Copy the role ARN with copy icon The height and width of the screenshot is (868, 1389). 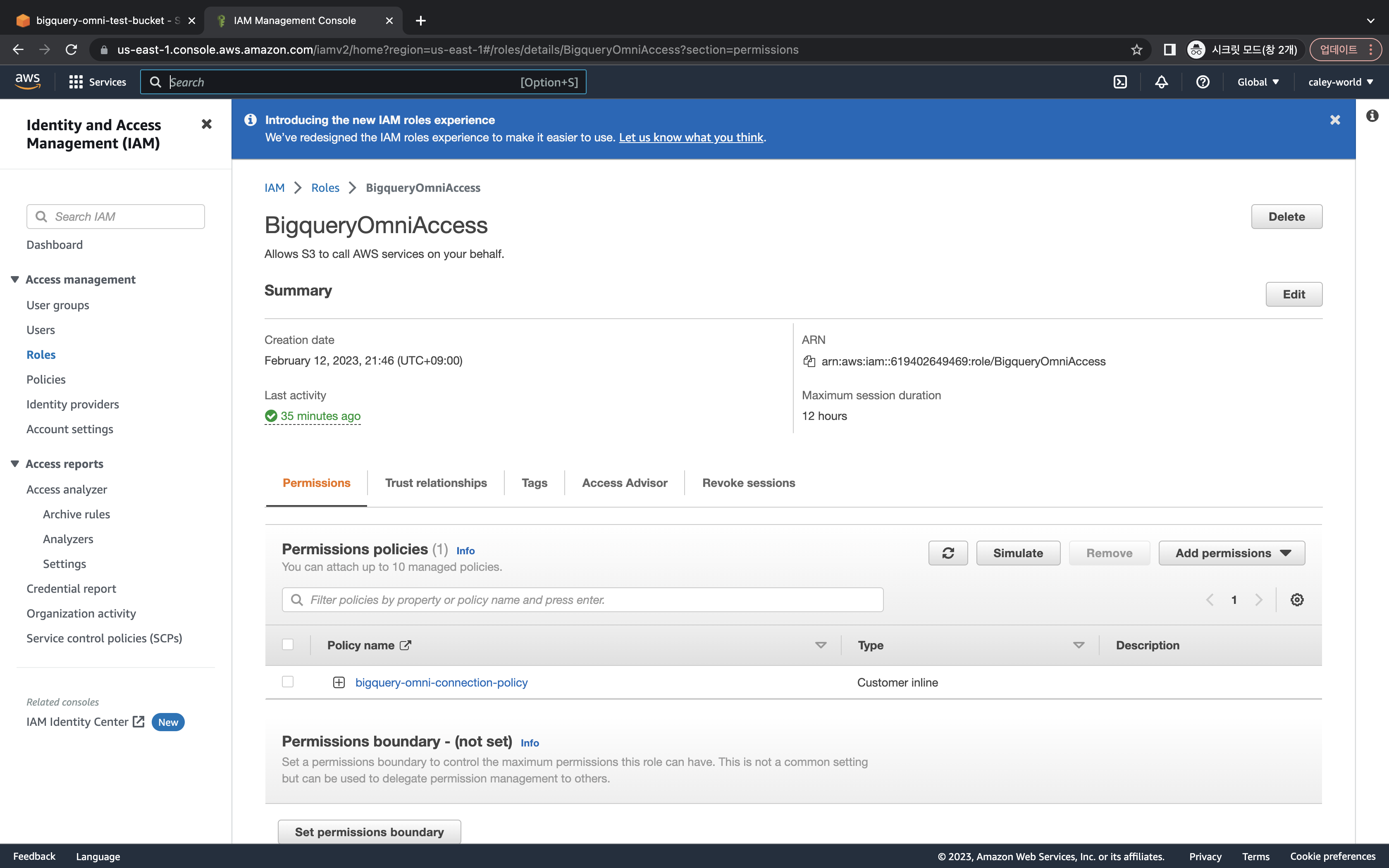[x=809, y=361]
